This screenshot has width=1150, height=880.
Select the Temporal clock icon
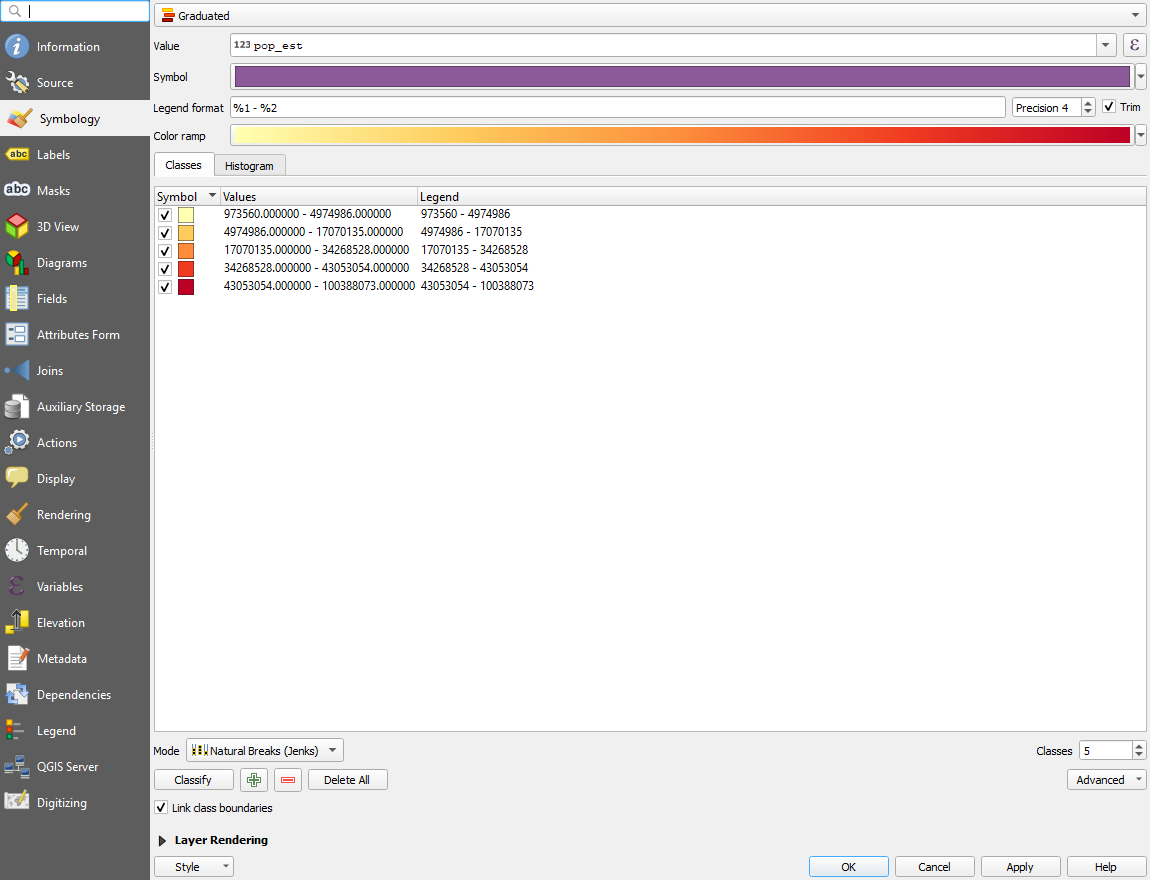17,550
